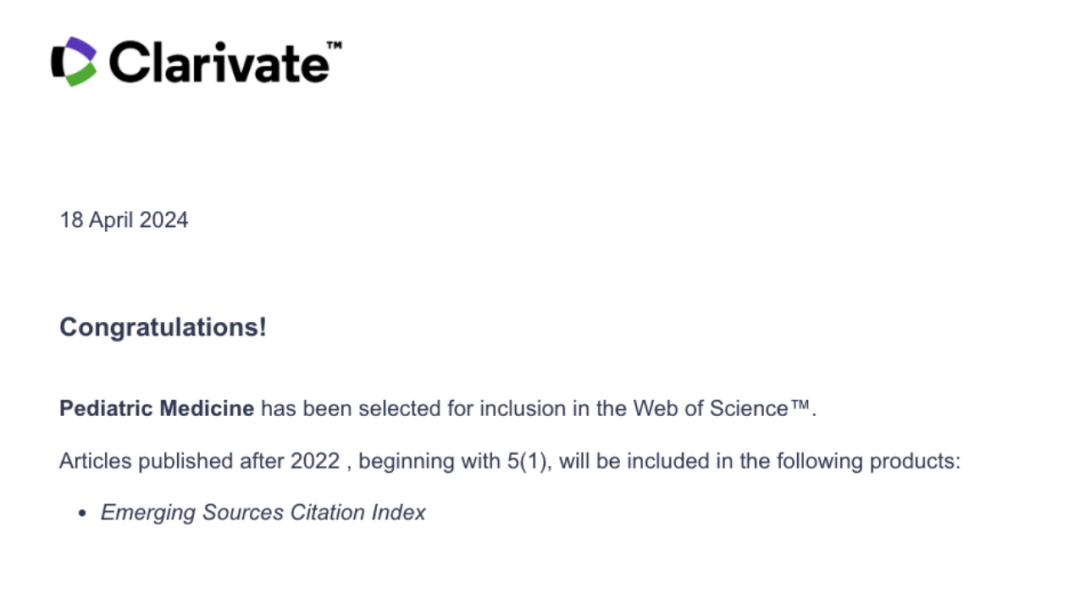
Task: Click the year 2022 in the sentence
Action: coord(315,461)
